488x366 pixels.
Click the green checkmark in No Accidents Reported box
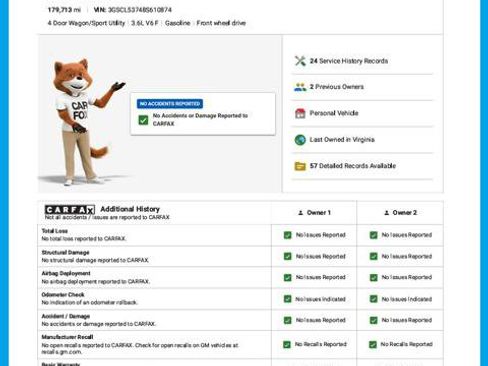click(143, 120)
